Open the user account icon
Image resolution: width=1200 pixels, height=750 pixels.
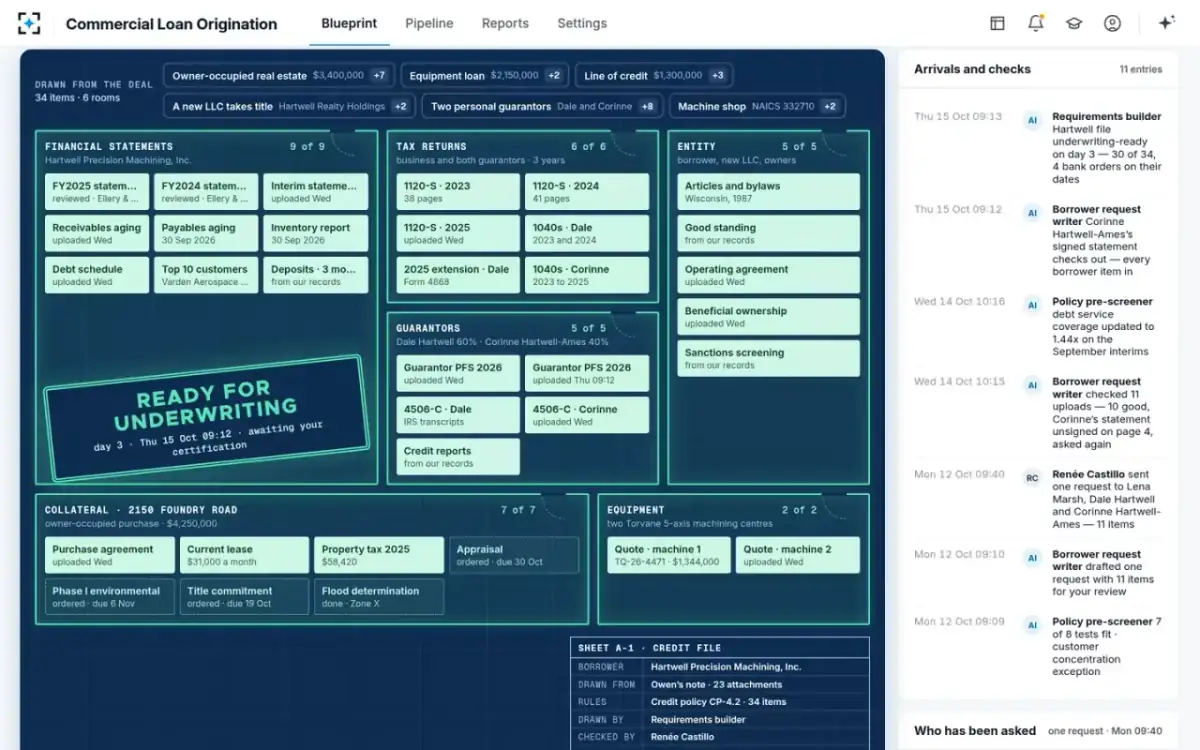click(x=1112, y=23)
